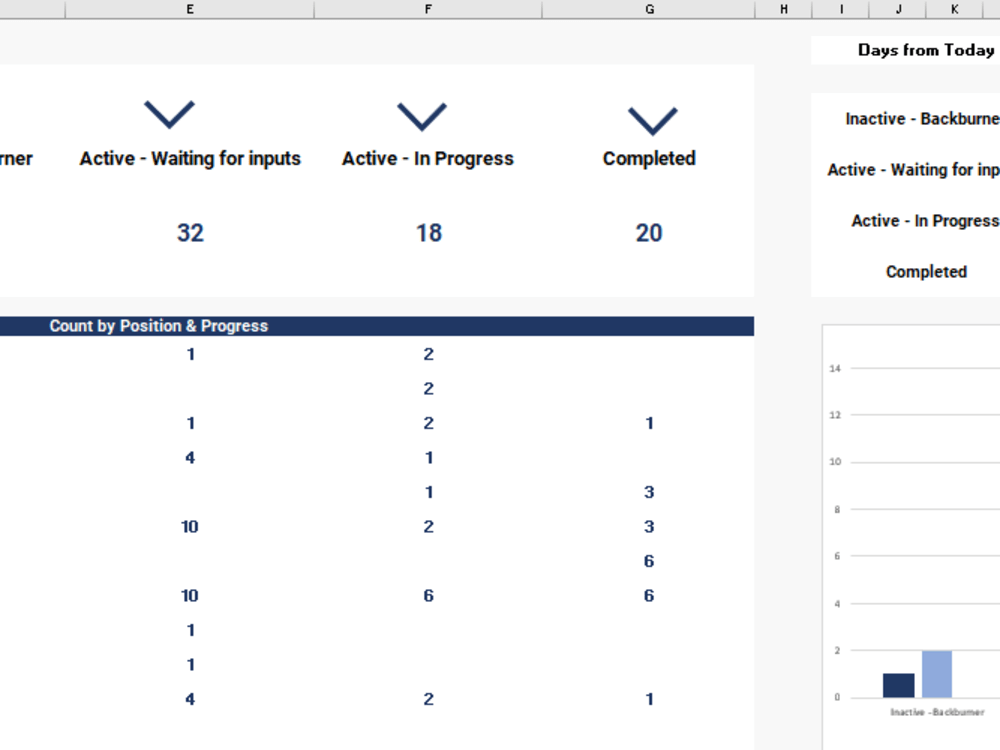Select the column E header
Screen dimensions: 1000x750
click(189, 9)
